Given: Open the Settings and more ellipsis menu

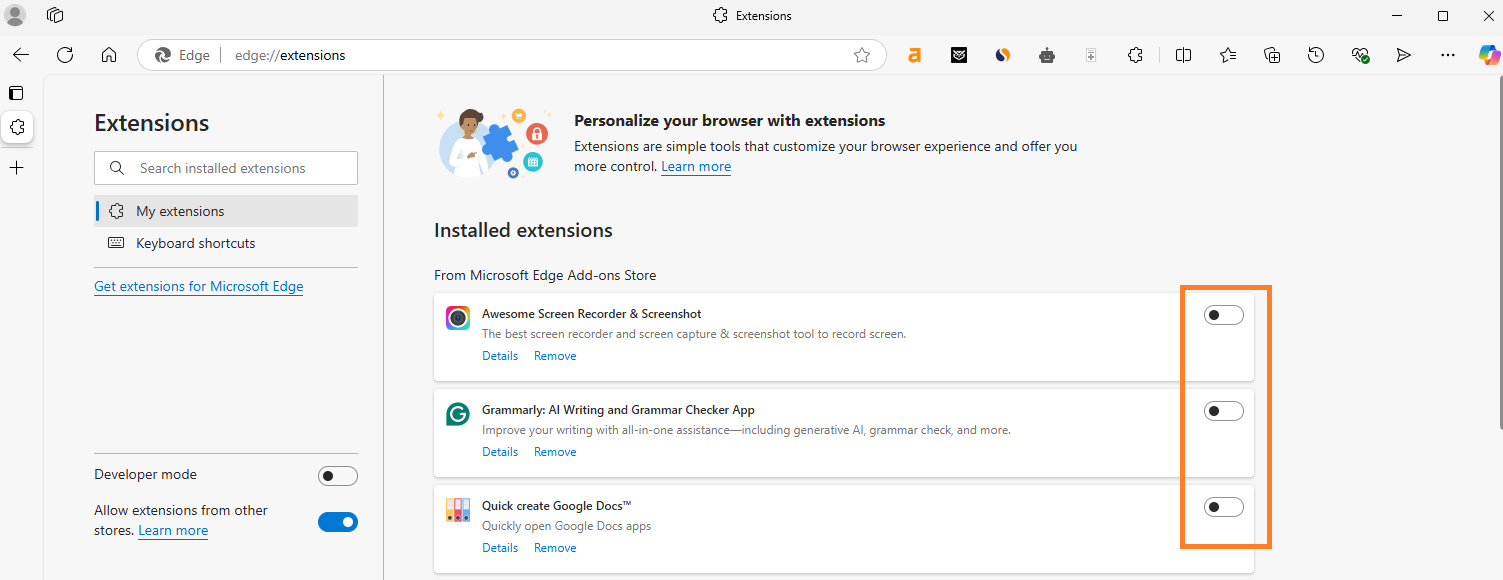Looking at the screenshot, I should click(x=1447, y=56).
